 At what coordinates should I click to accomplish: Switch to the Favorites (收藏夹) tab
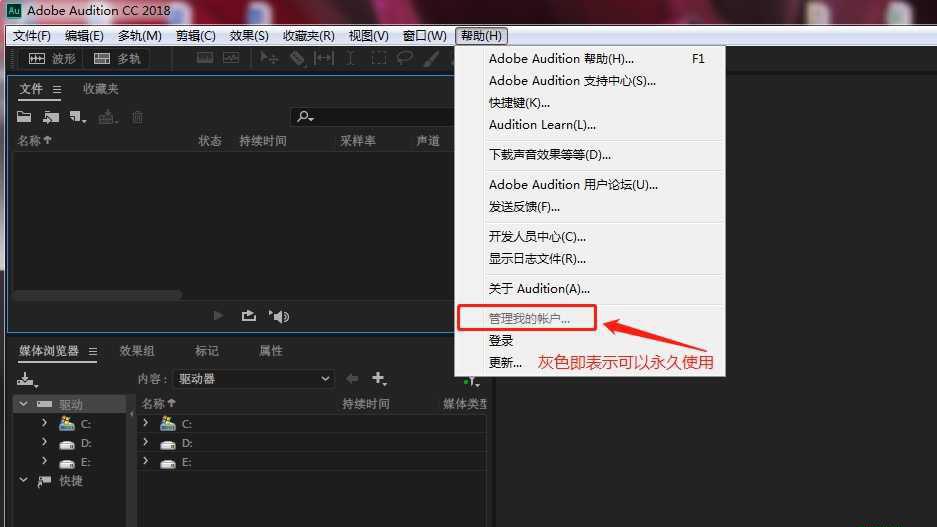pos(100,89)
